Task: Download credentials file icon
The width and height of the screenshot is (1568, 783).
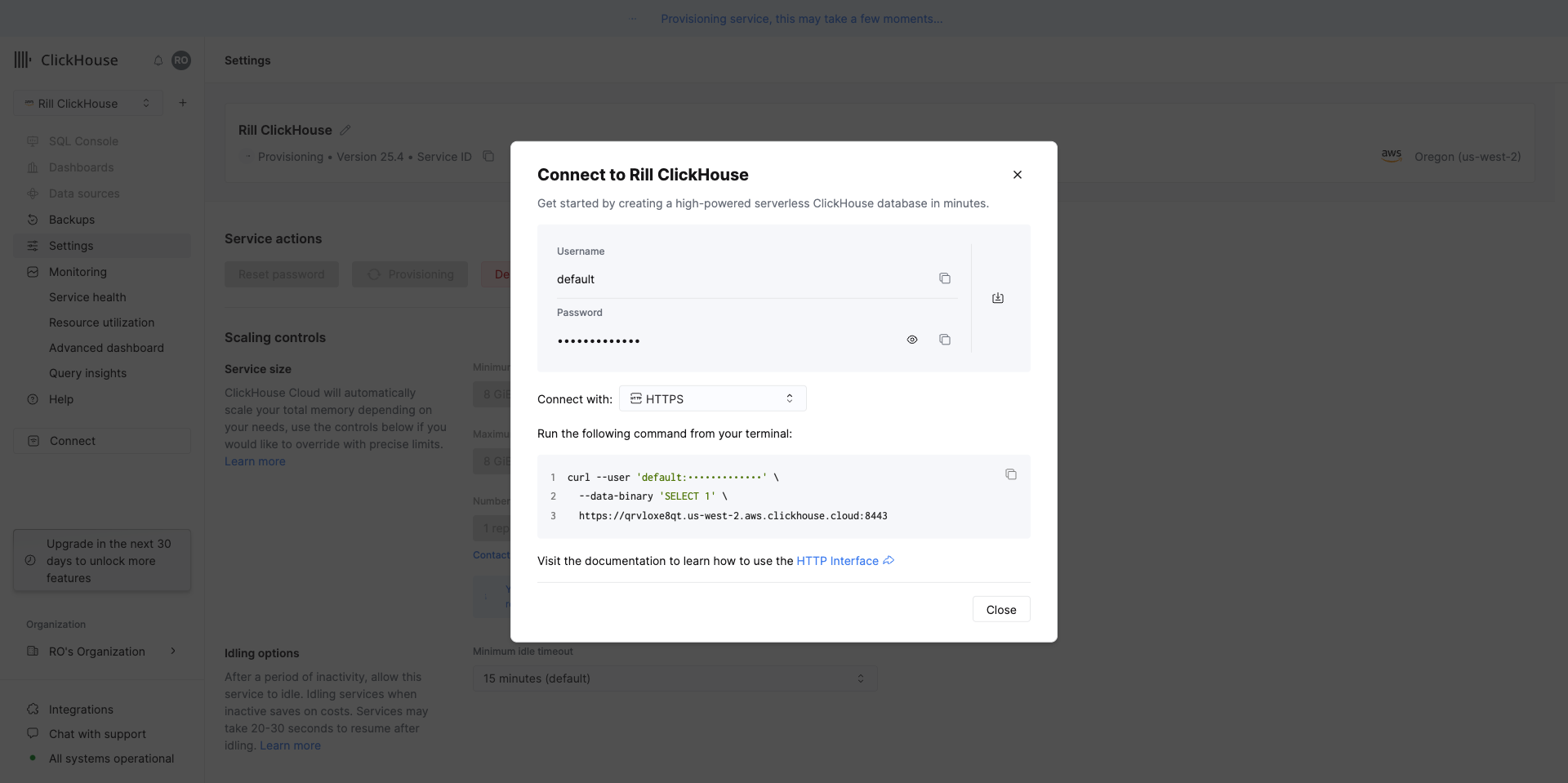Action: [x=998, y=298]
